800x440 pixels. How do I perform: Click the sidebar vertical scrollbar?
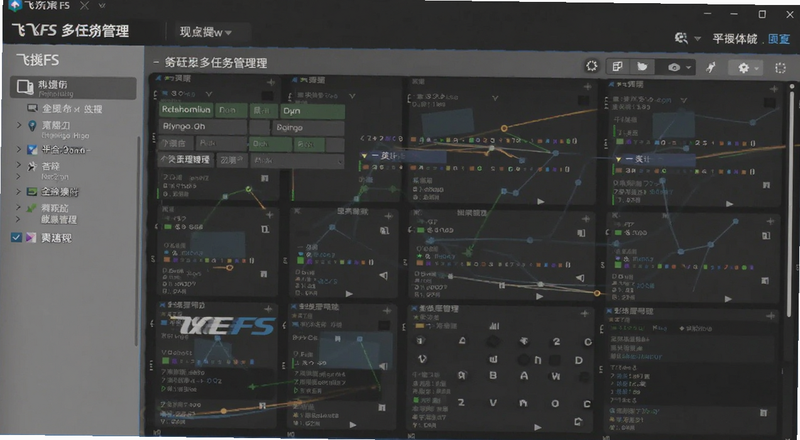point(137,240)
